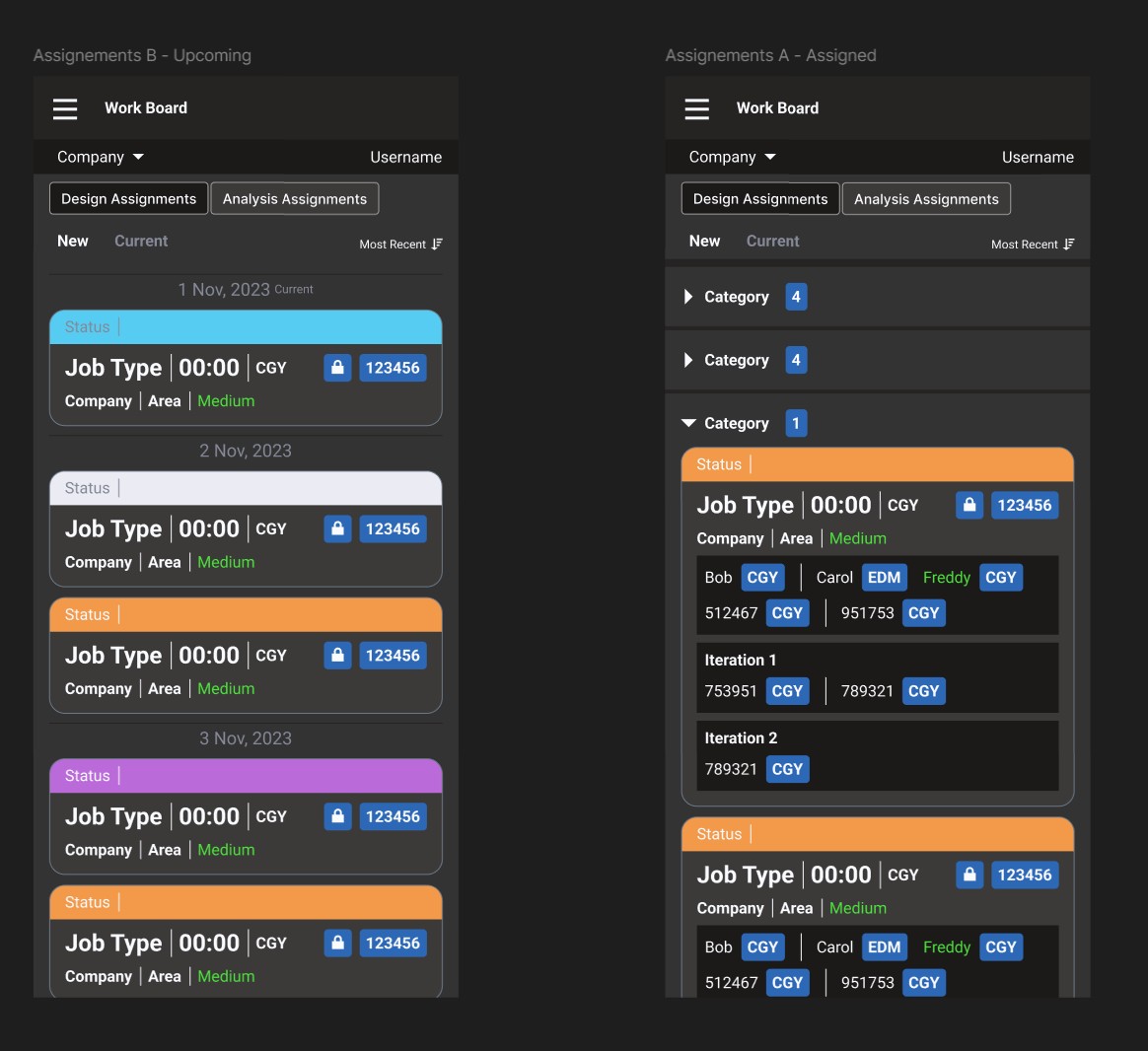Image resolution: width=1148 pixels, height=1051 pixels.
Task: Collapse the expanded Category with count 1
Action: [688, 423]
